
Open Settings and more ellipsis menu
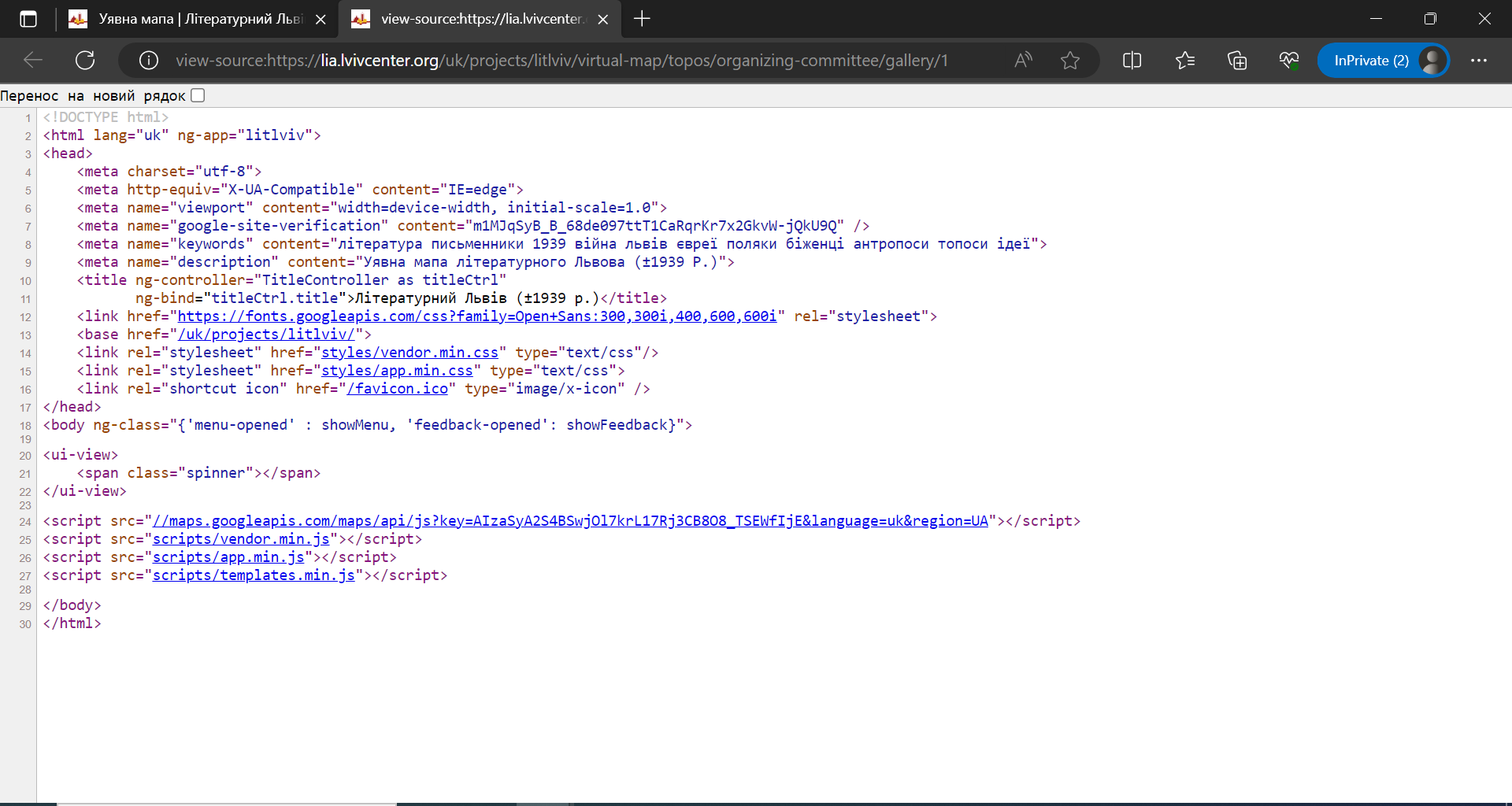(1479, 61)
